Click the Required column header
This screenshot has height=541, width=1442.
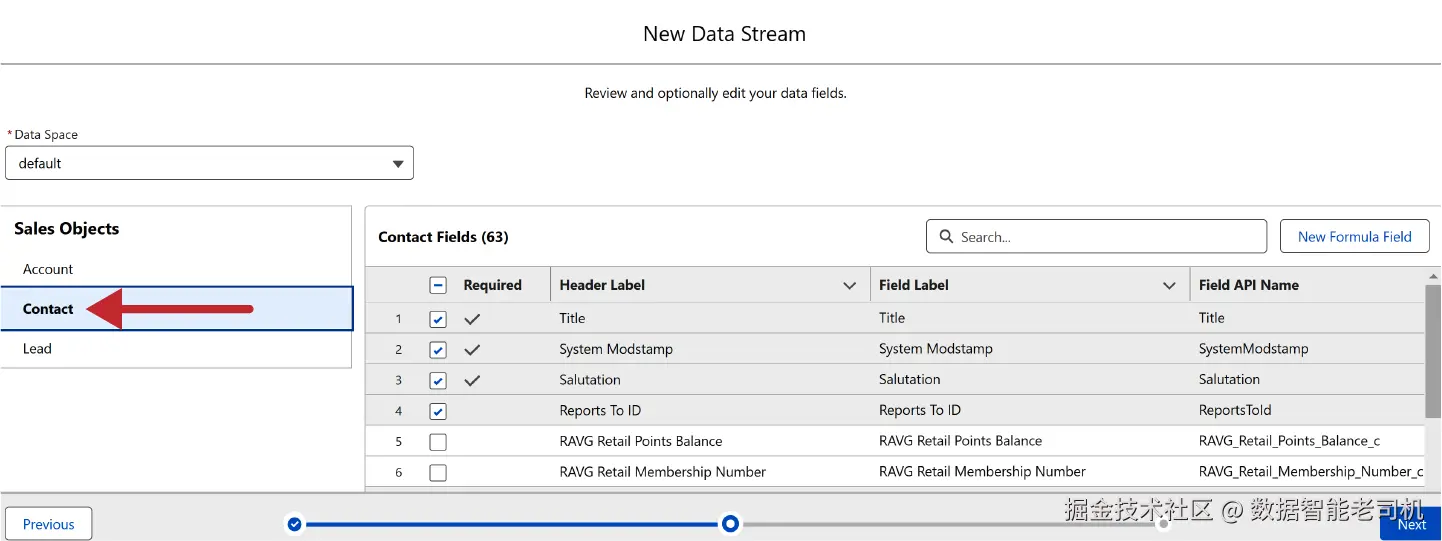coord(492,285)
